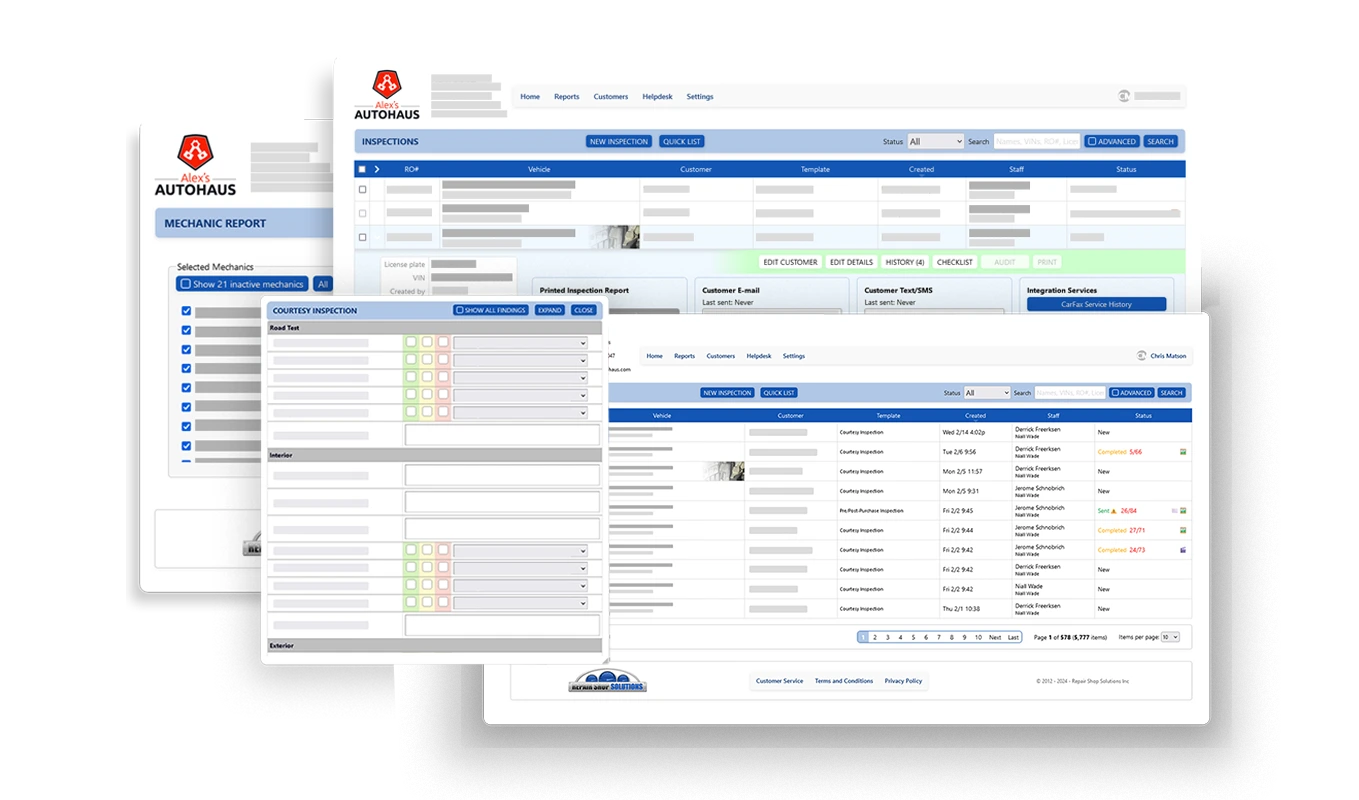Select the red severity column in Road Test
Screen dimensions: 1359x800
(x=442, y=343)
